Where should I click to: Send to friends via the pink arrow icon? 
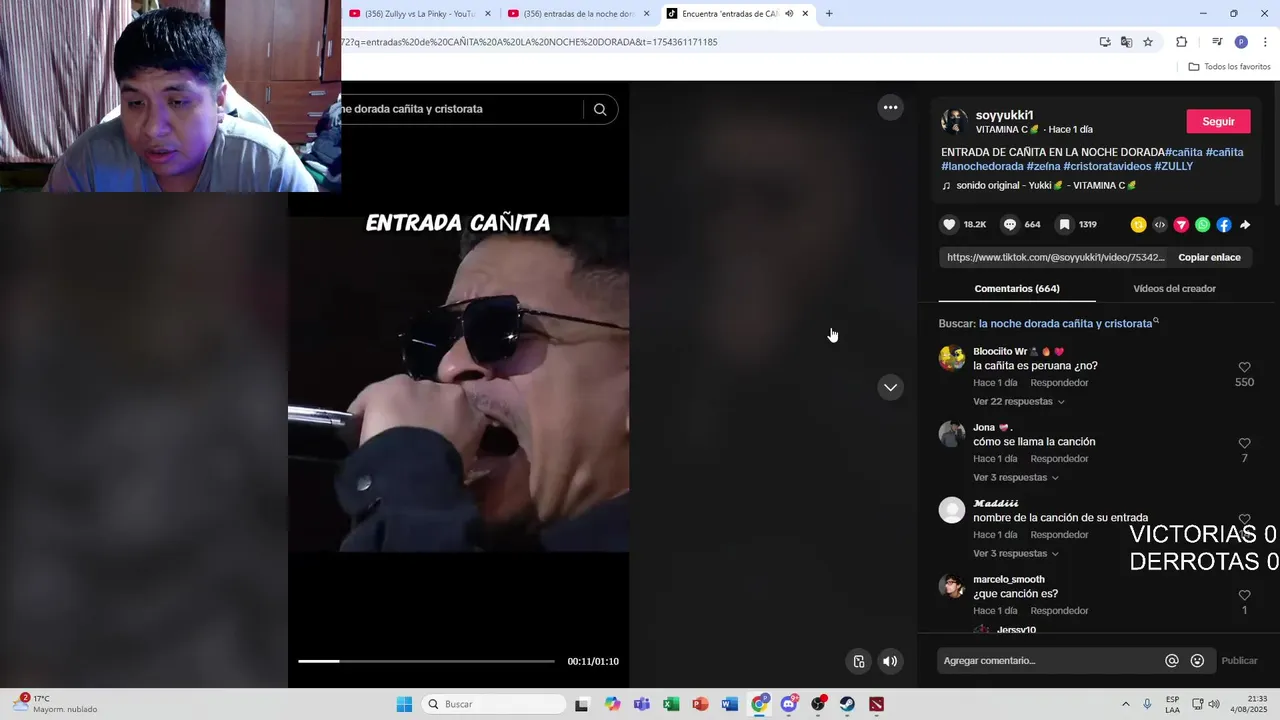coord(1181,225)
